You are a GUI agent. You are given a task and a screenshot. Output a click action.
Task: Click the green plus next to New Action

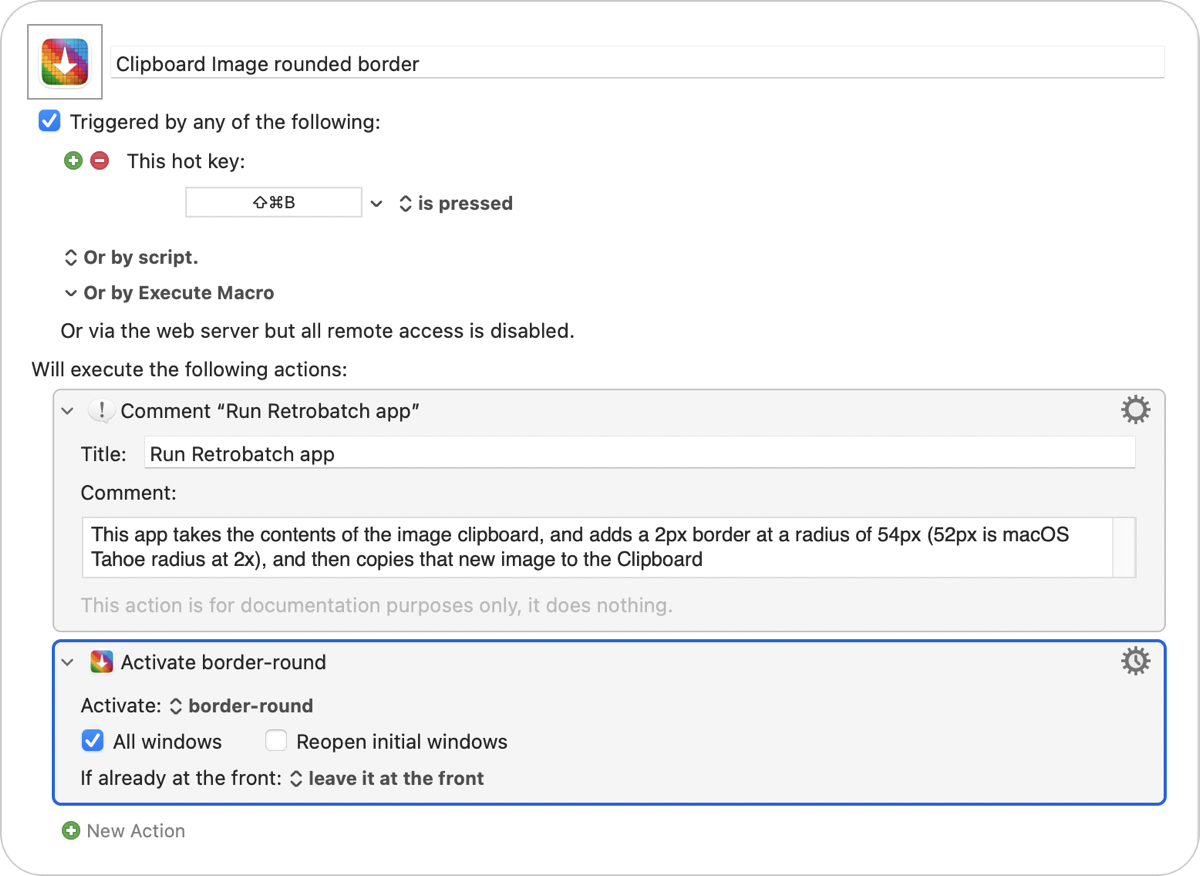pyautogui.click(x=72, y=830)
